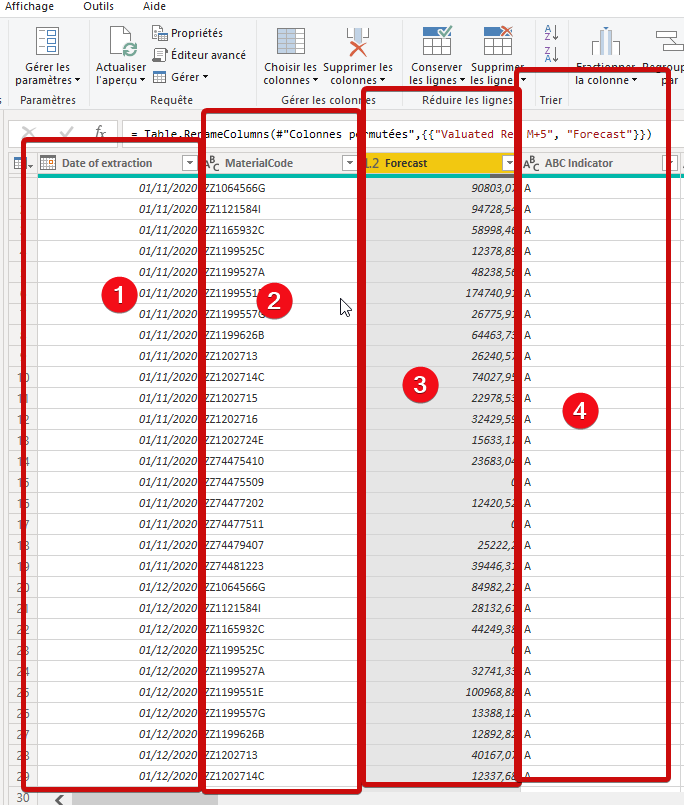
Task: Expand Choisir les colonnes dropdown arrow
Action: click(315, 80)
